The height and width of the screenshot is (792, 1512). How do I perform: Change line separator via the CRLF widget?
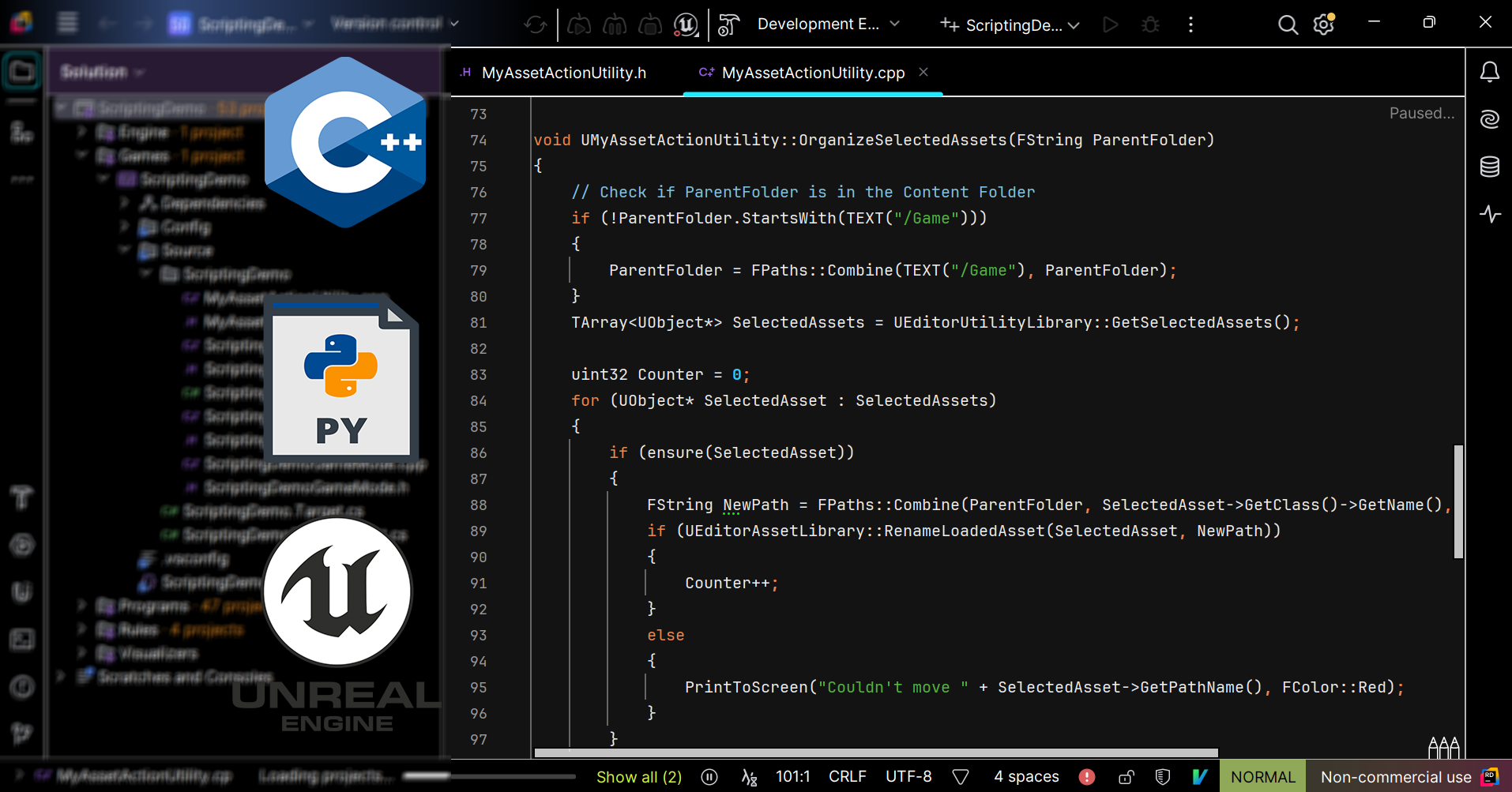pos(848,777)
